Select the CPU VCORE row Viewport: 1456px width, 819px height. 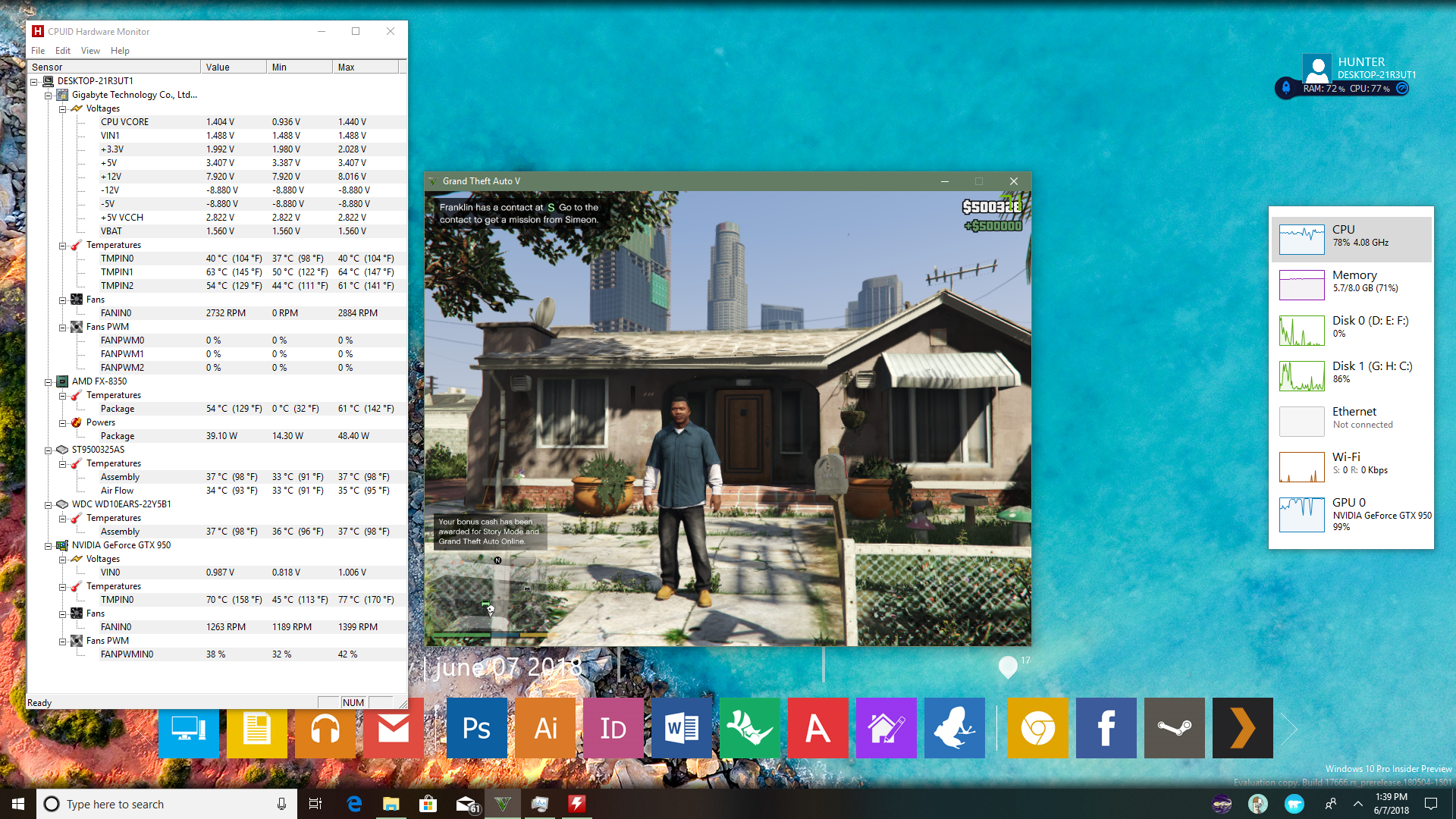[217, 122]
